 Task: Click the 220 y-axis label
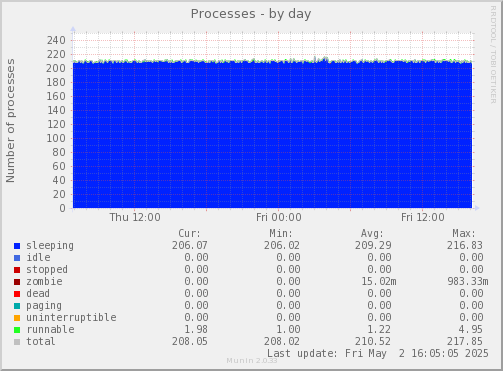point(56,54)
